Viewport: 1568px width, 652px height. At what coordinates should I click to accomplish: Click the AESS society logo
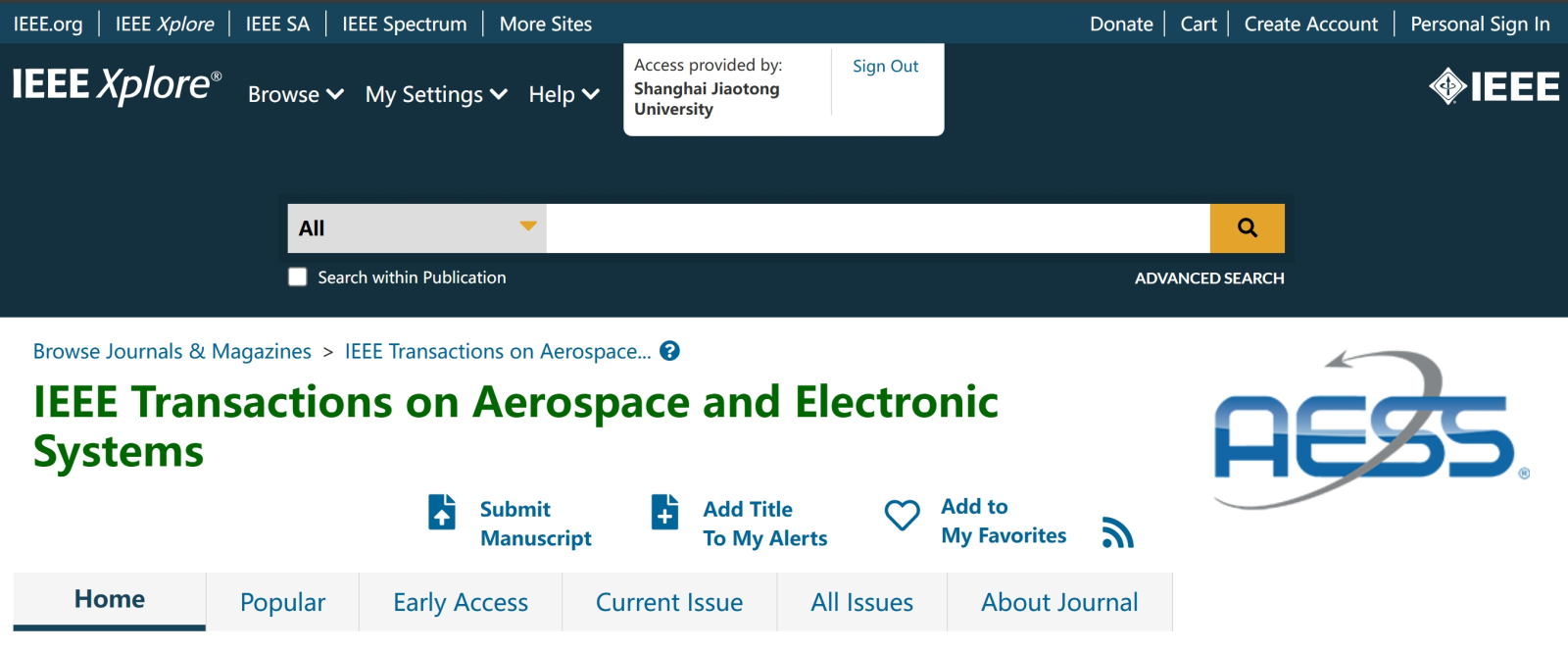pos(1372,429)
